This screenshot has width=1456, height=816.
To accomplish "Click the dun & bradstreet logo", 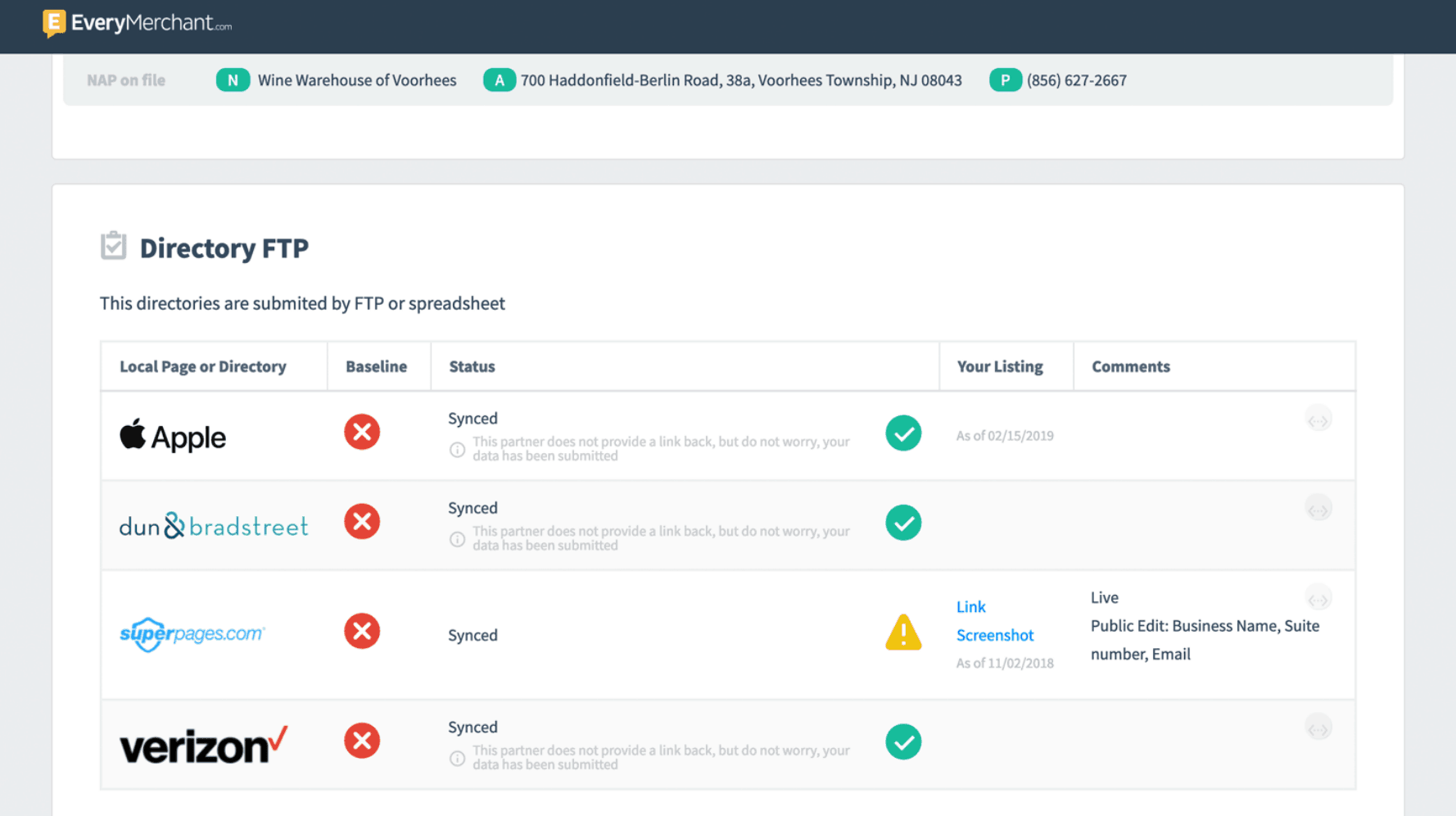I will pyautogui.click(x=214, y=525).
